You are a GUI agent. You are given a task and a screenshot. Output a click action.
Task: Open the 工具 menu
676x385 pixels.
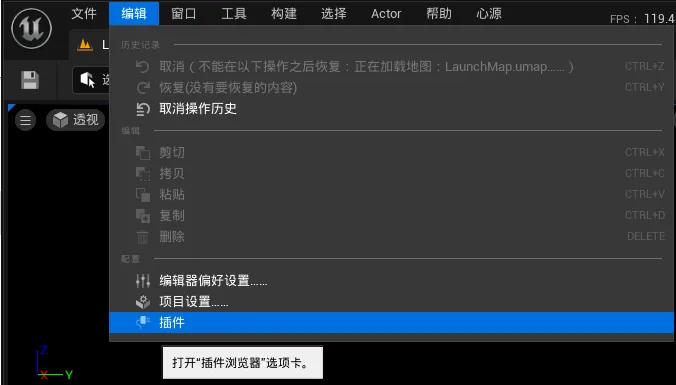[234, 13]
